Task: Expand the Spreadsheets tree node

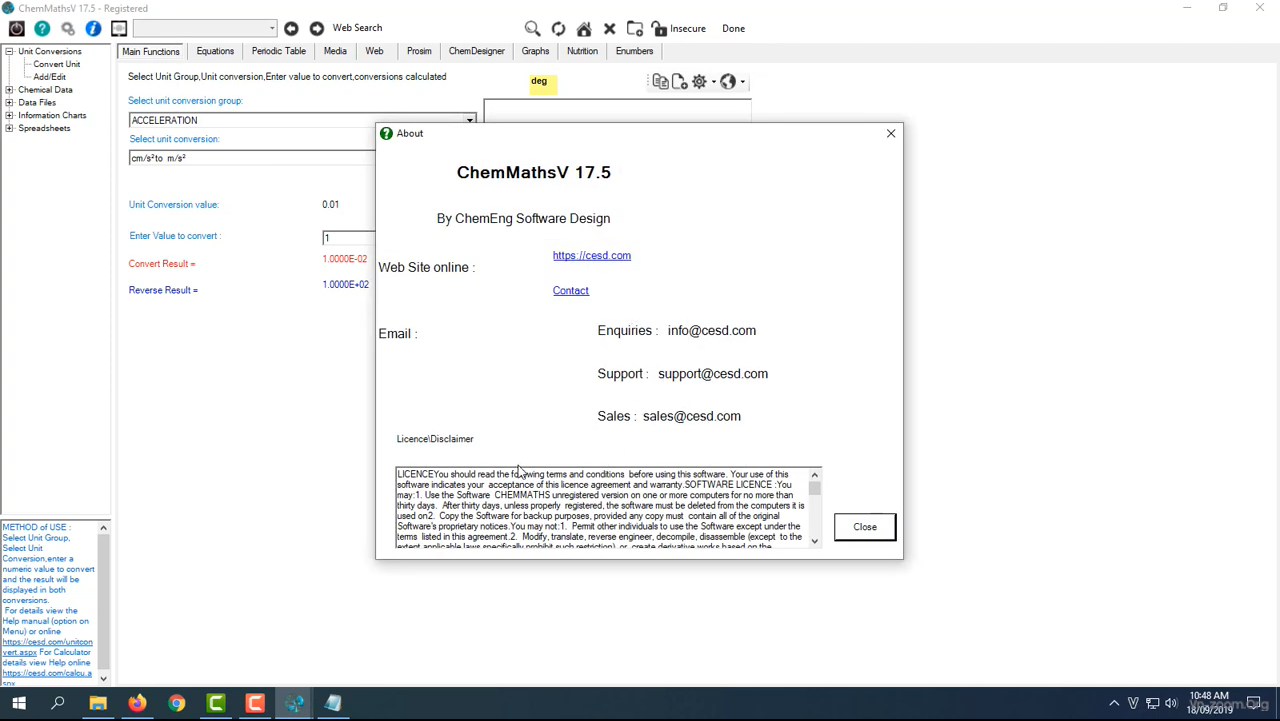Action: coord(9,129)
